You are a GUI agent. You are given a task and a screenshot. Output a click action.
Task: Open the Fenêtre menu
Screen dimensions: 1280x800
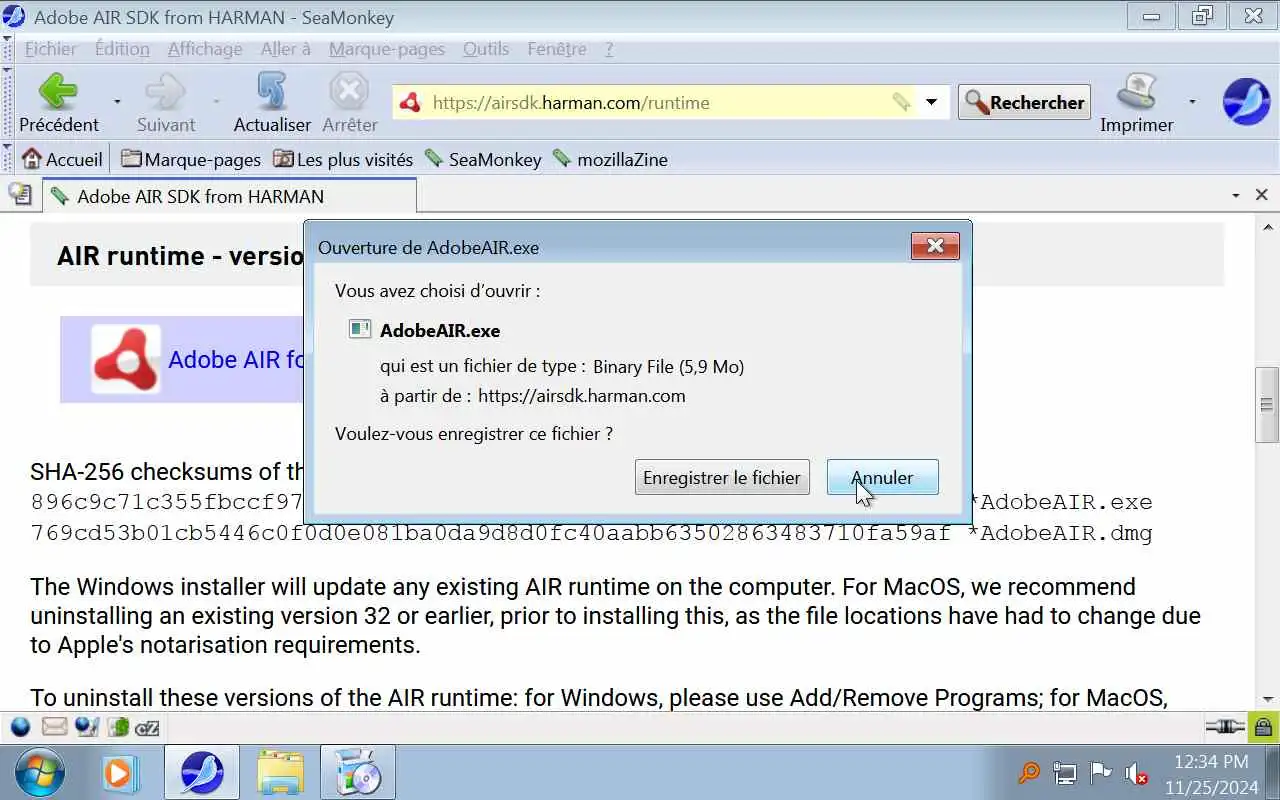click(x=557, y=49)
